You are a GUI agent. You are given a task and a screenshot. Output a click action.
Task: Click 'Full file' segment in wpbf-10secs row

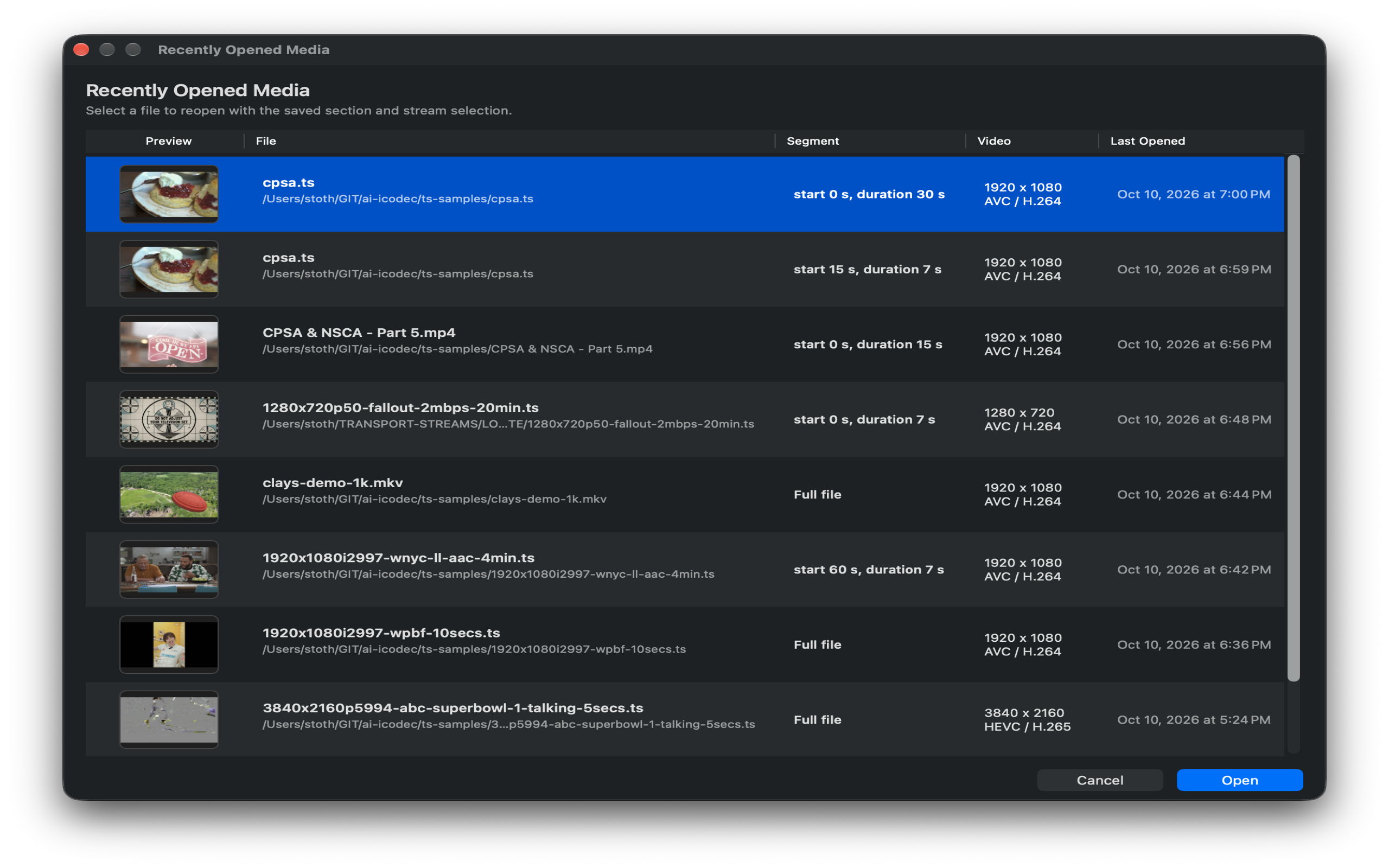click(x=817, y=644)
